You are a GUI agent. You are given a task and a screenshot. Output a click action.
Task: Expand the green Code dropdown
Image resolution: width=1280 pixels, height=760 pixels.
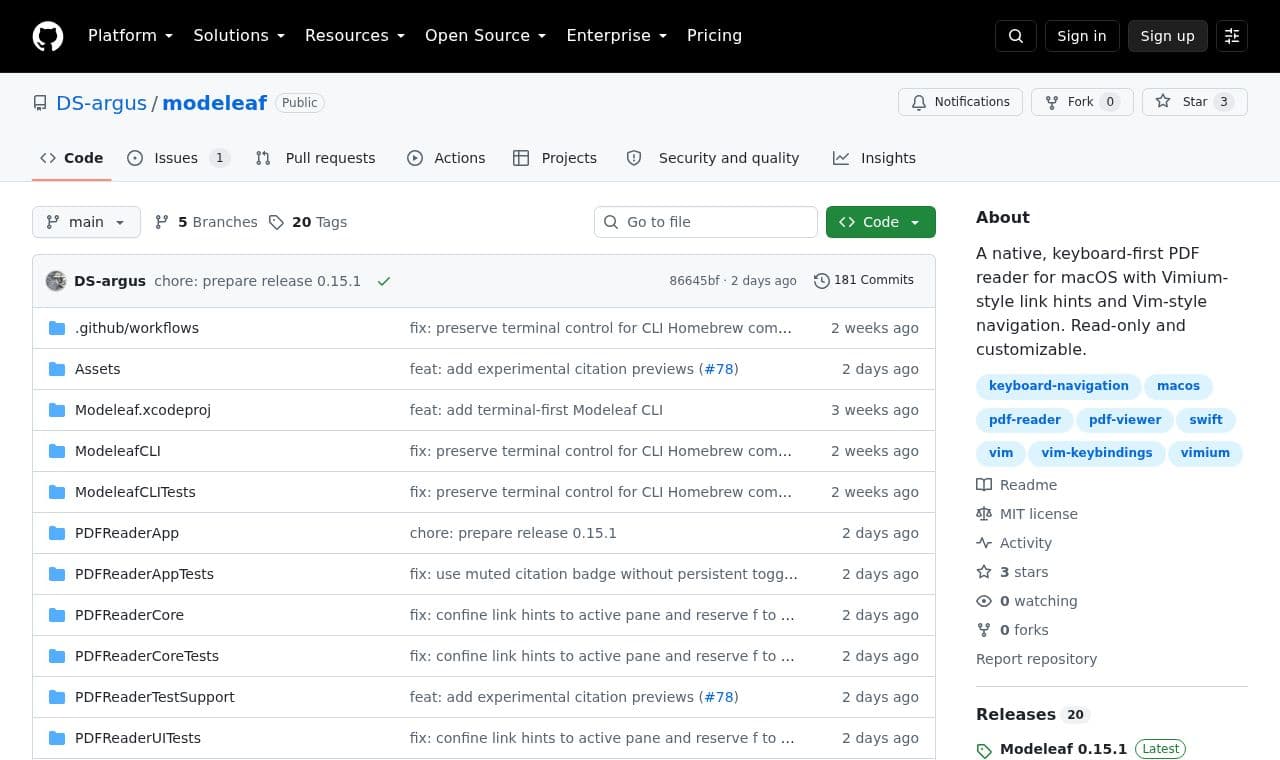(881, 222)
